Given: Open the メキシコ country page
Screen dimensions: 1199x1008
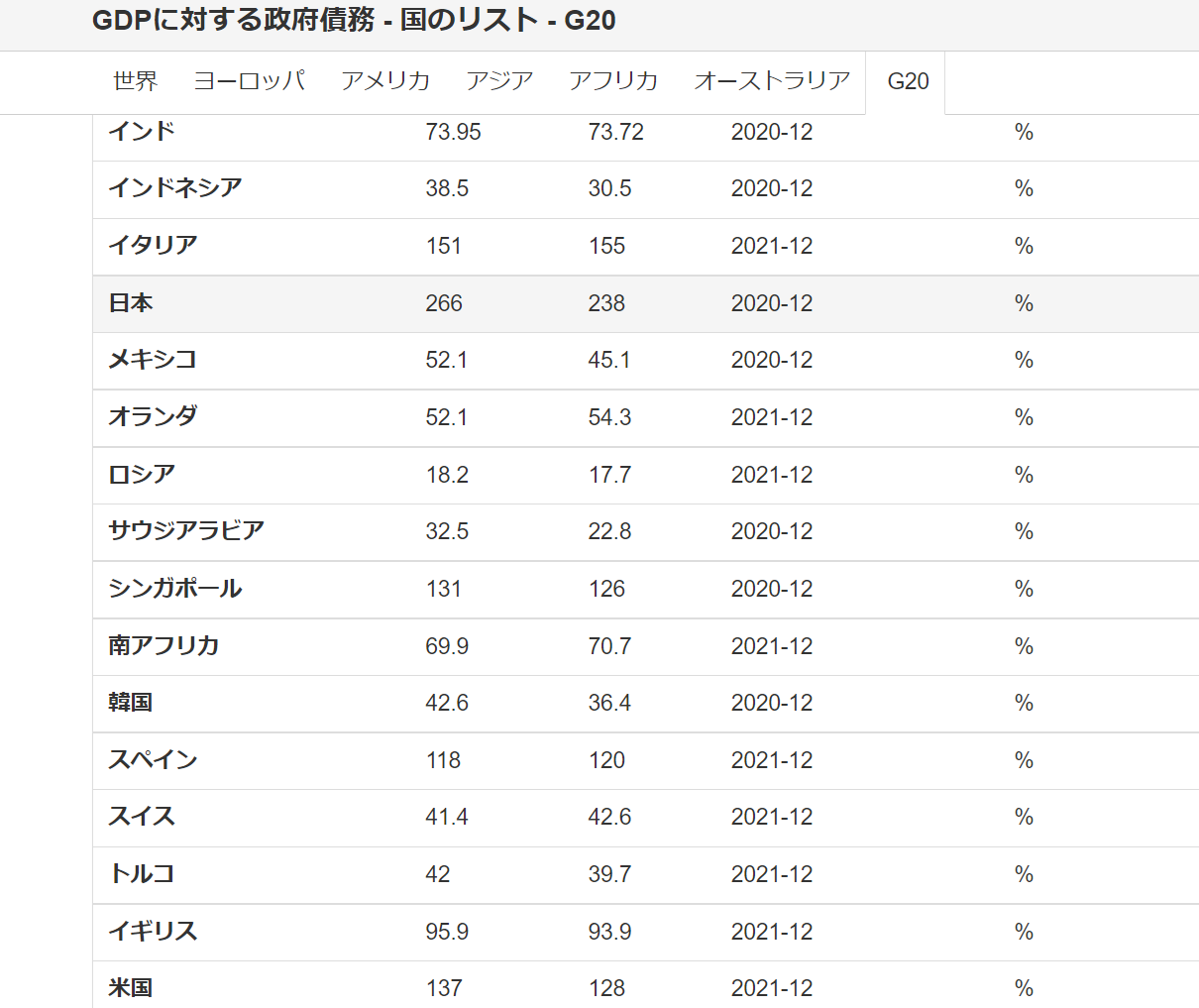Looking at the screenshot, I should click(153, 360).
